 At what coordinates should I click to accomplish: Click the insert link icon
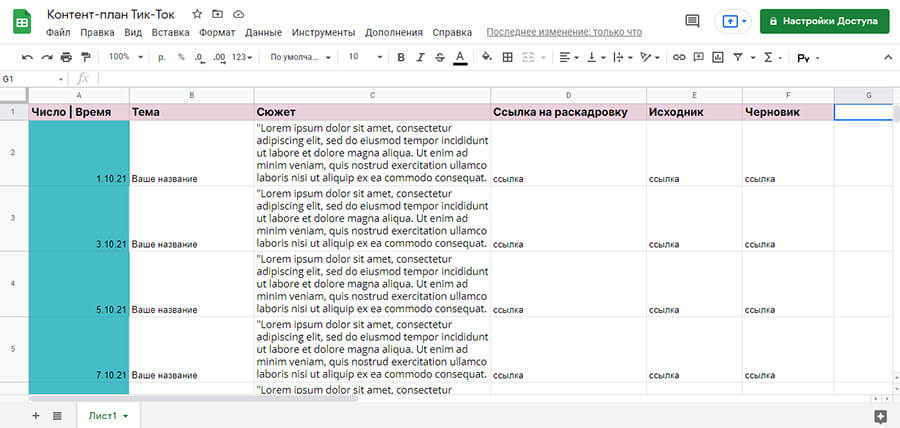(679, 57)
